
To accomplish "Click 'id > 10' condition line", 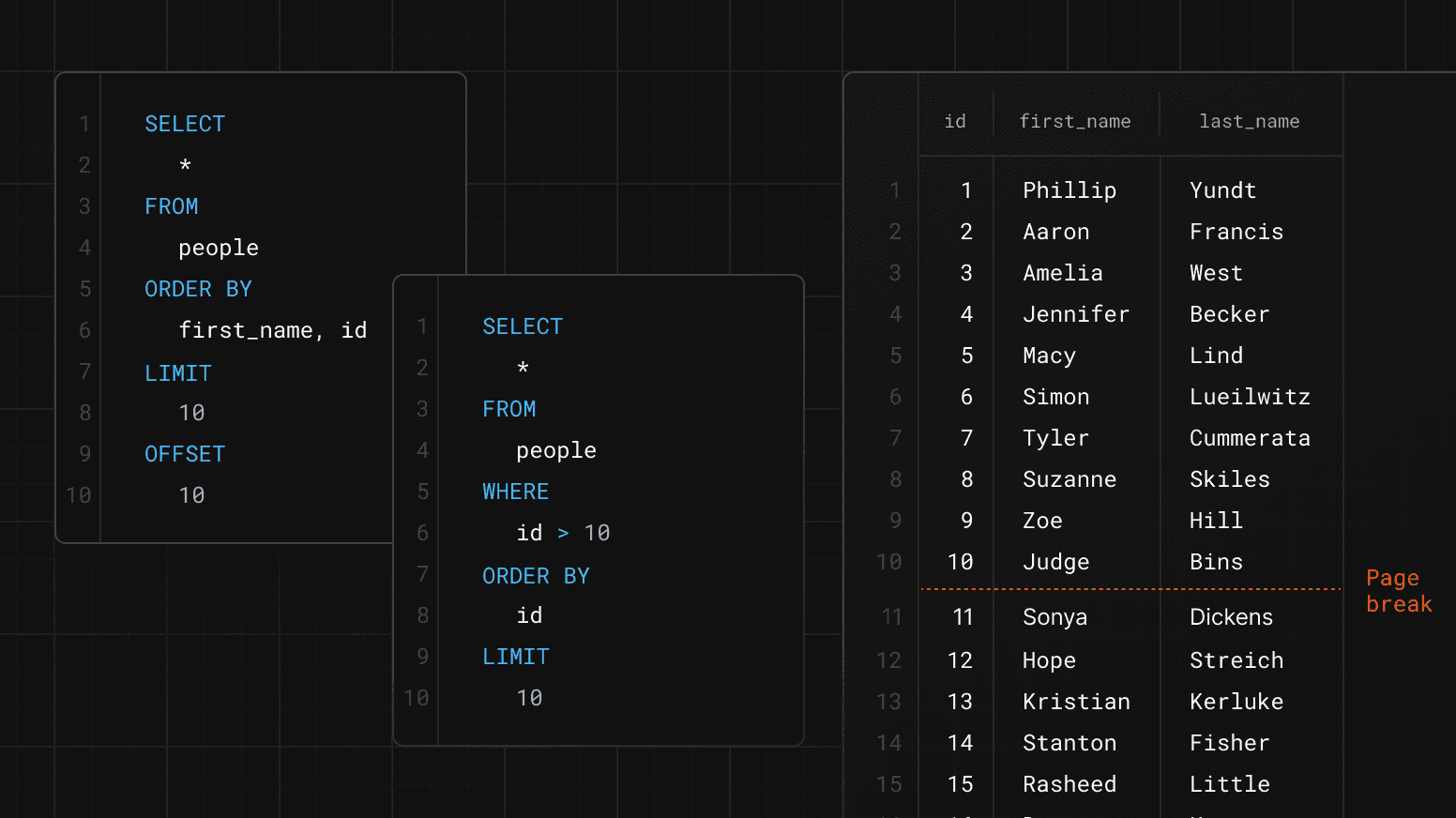I will [563, 533].
